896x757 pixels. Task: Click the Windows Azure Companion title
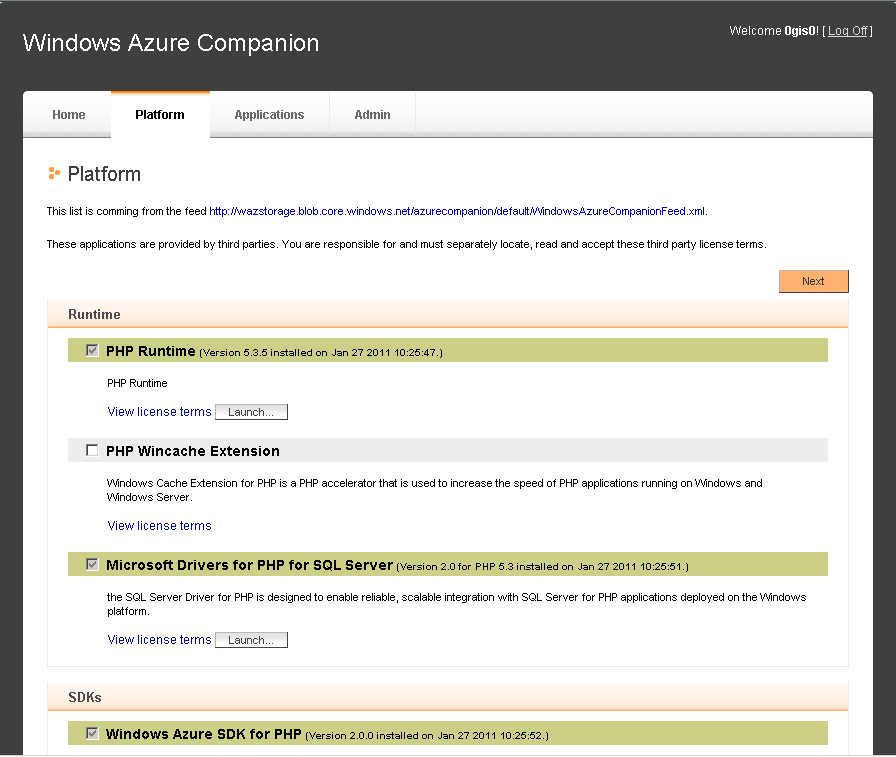171,43
